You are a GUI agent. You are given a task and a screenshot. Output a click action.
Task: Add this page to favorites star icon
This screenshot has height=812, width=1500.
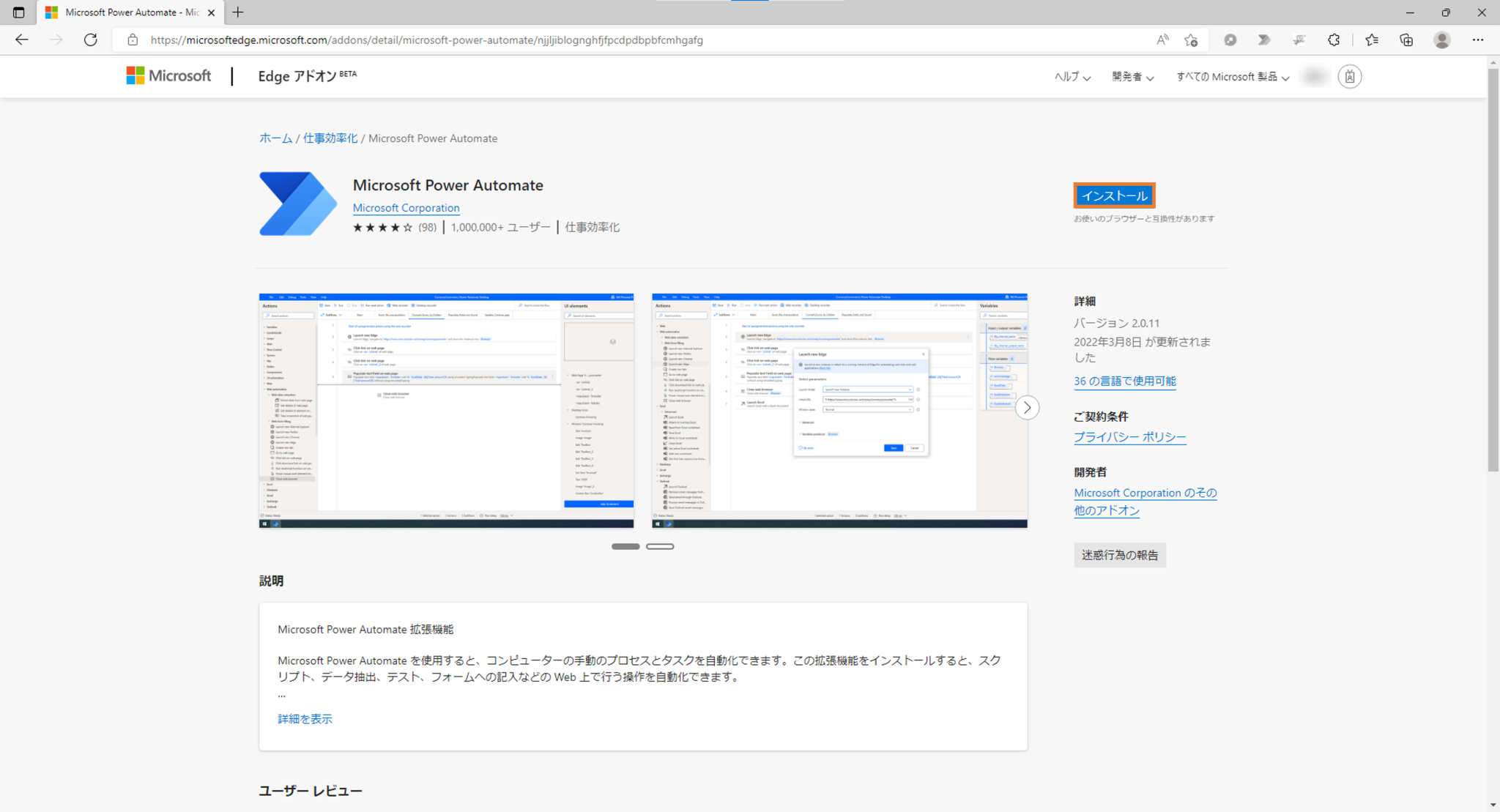coord(1191,40)
